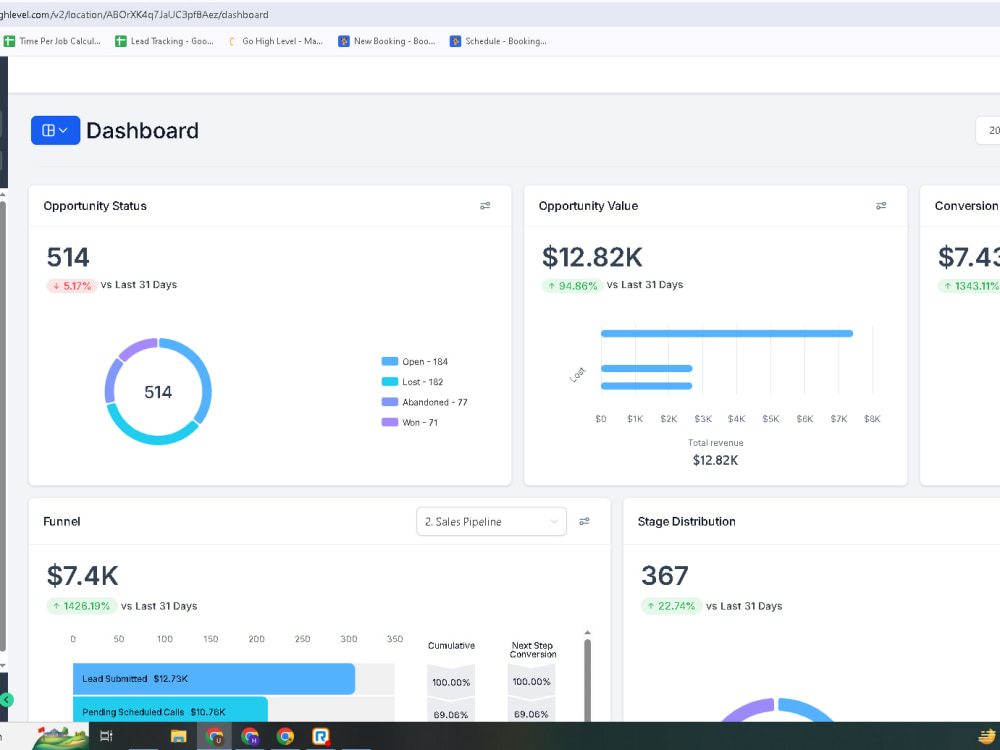
Task: Click the Stage Distribution 367 total
Action: click(x=665, y=575)
